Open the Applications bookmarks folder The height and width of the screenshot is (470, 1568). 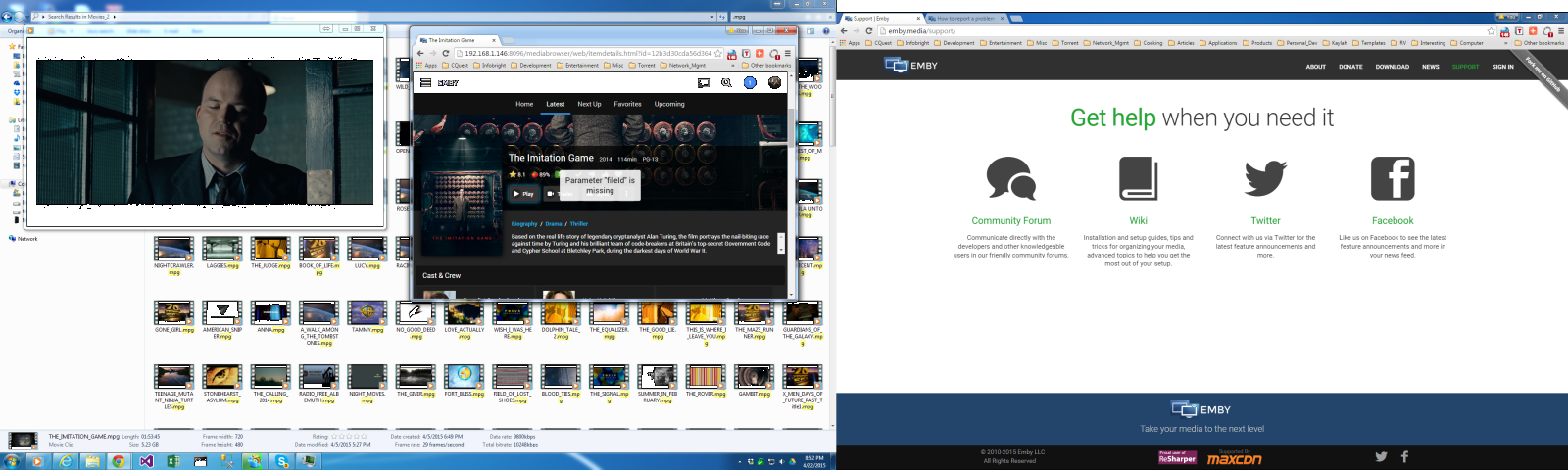pyautogui.click(x=1217, y=43)
